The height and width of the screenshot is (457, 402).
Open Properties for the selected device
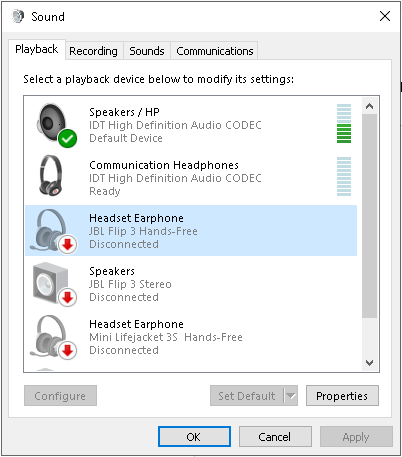tap(342, 396)
